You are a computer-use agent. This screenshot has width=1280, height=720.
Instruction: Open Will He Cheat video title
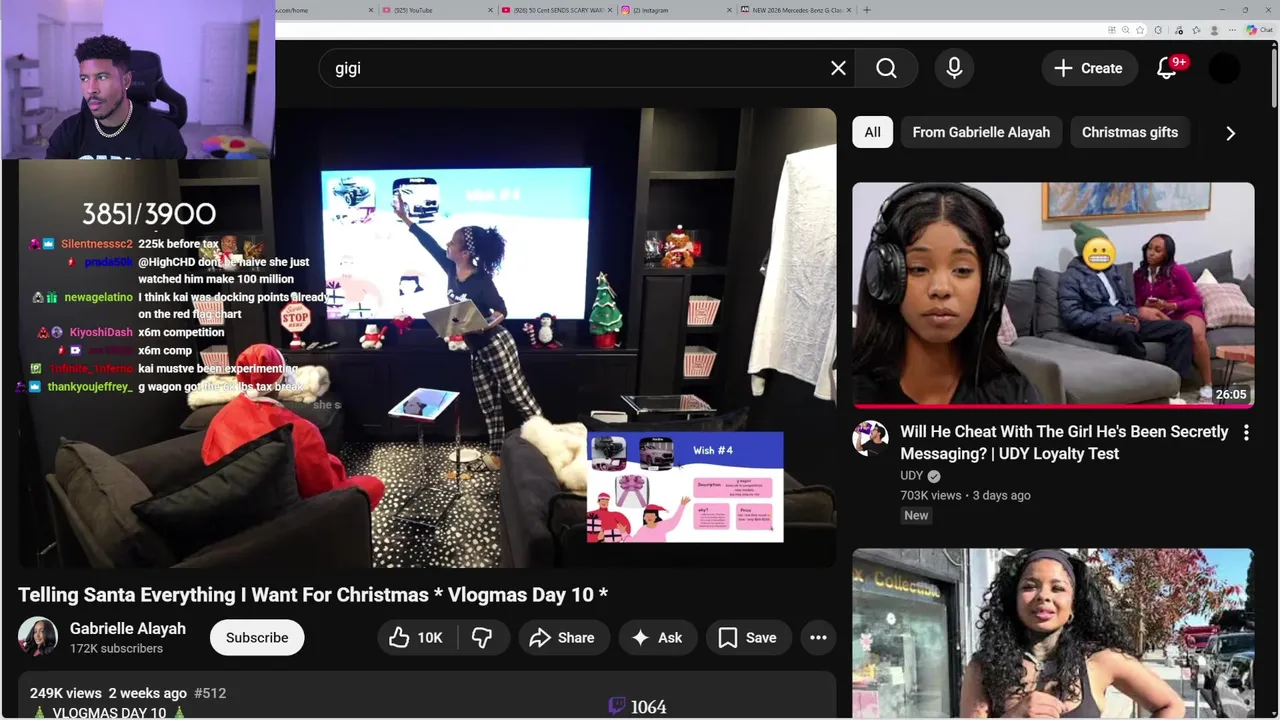pos(1064,442)
